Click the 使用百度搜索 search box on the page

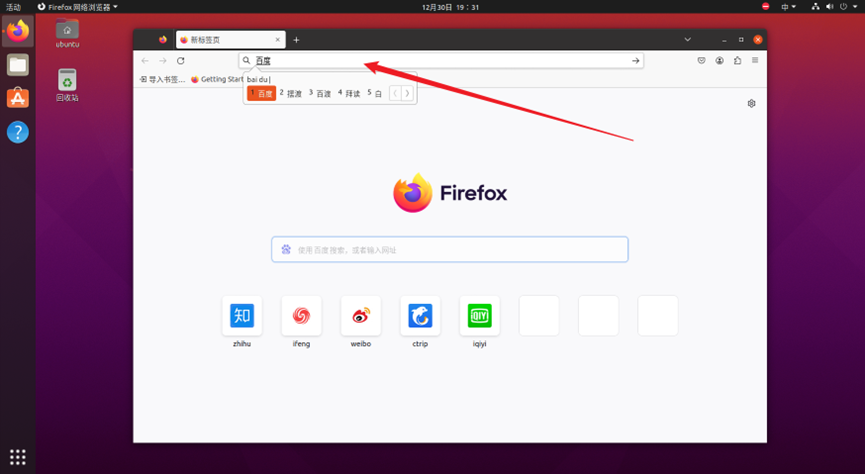[x=450, y=249]
